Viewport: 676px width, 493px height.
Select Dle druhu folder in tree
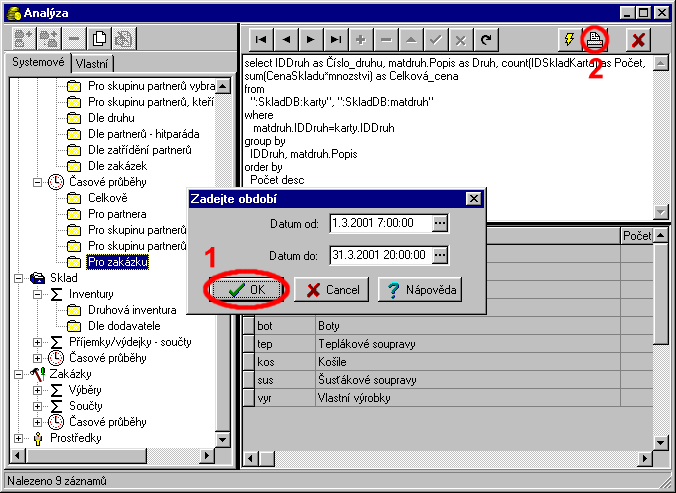(112, 117)
